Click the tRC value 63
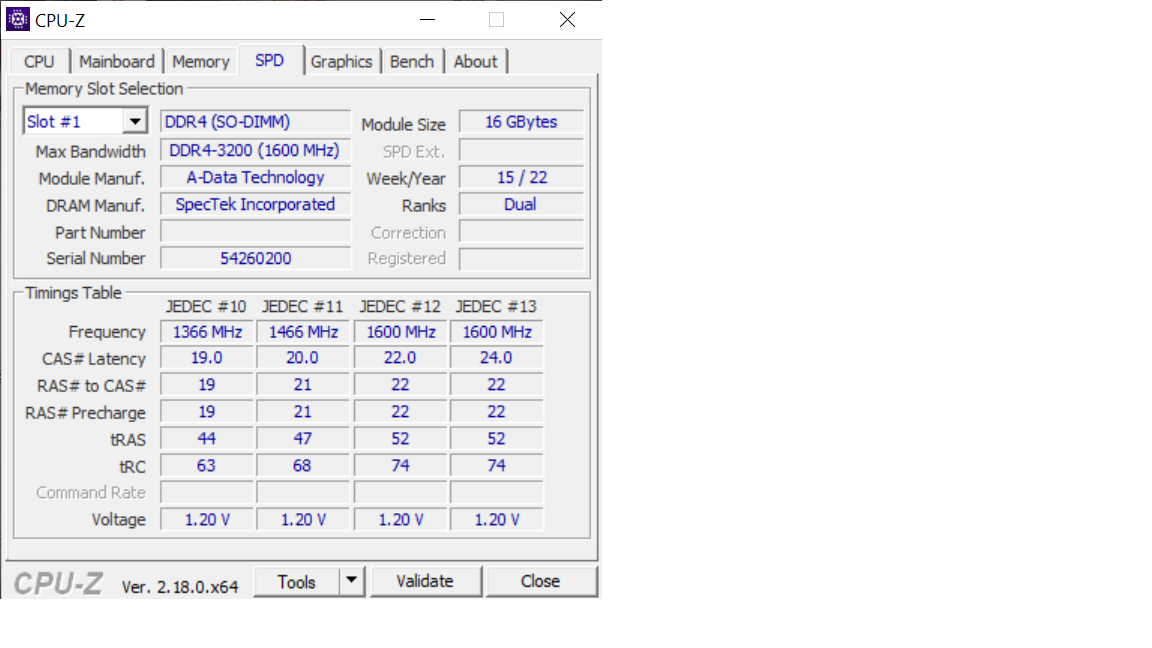Screen dimensions: 1152x648 207,466
